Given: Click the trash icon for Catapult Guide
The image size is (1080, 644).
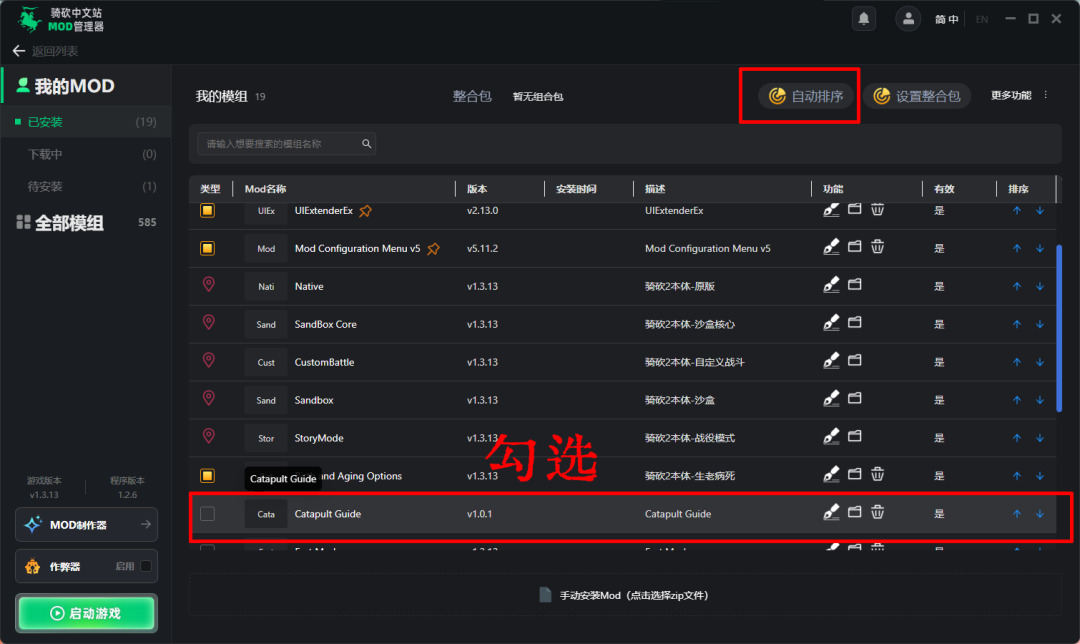Looking at the screenshot, I should pos(877,513).
